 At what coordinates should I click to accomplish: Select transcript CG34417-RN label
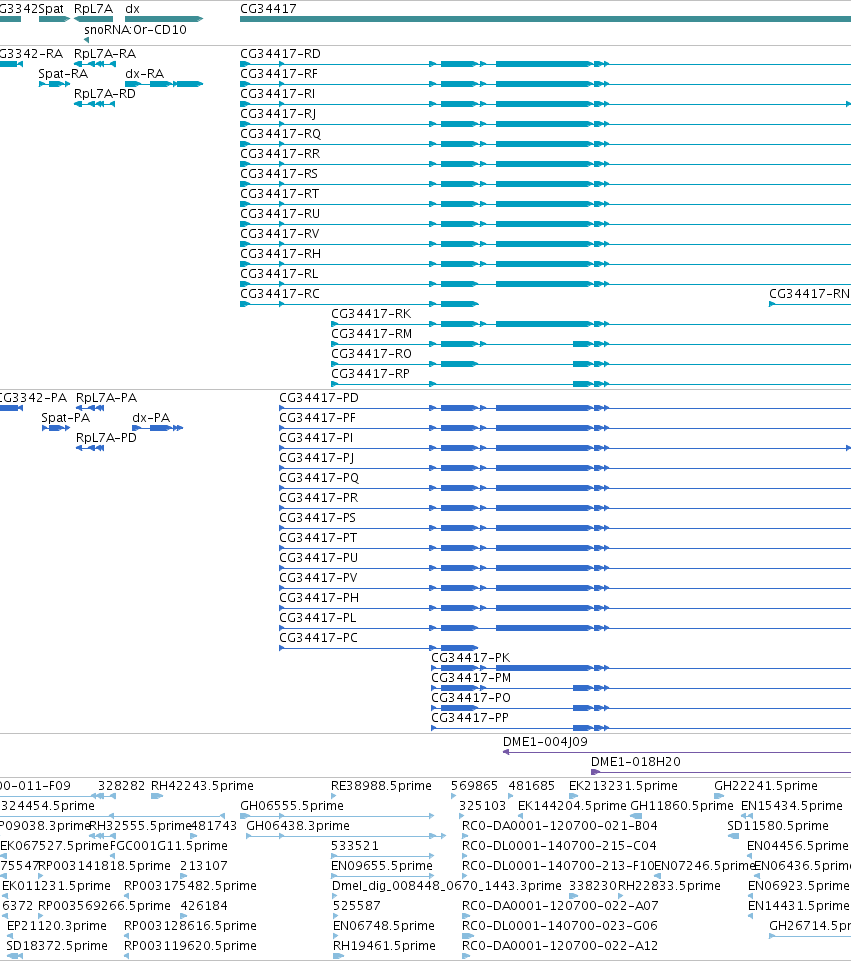point(809,294)
